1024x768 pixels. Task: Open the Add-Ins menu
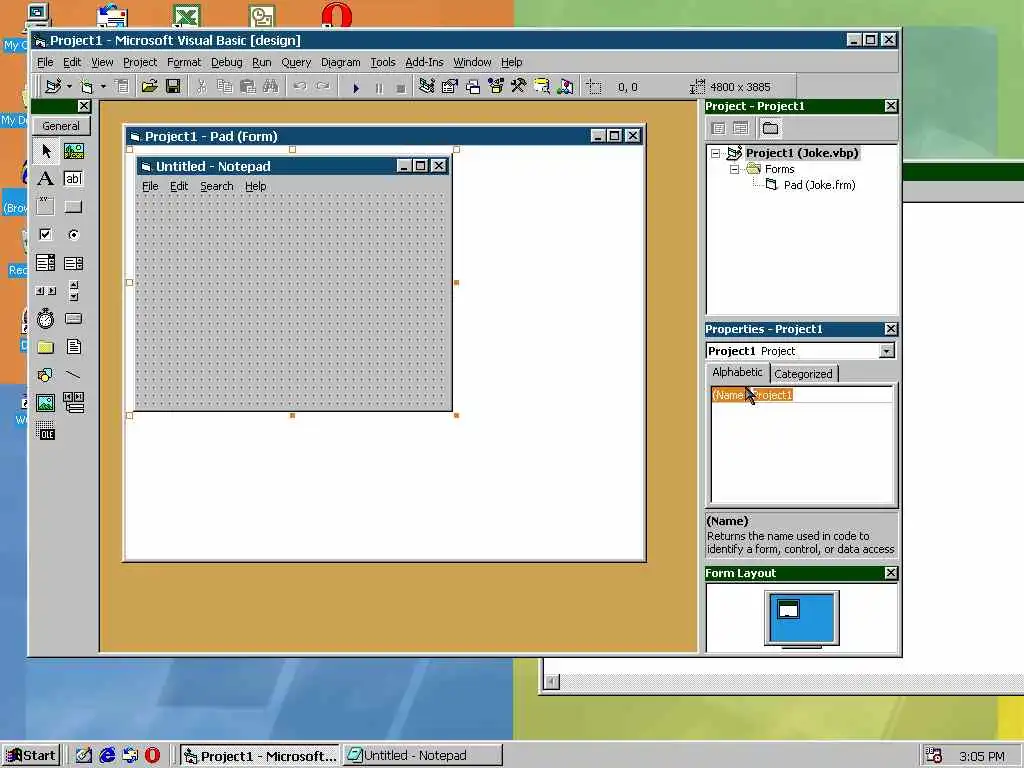click(x=424, y=62)
